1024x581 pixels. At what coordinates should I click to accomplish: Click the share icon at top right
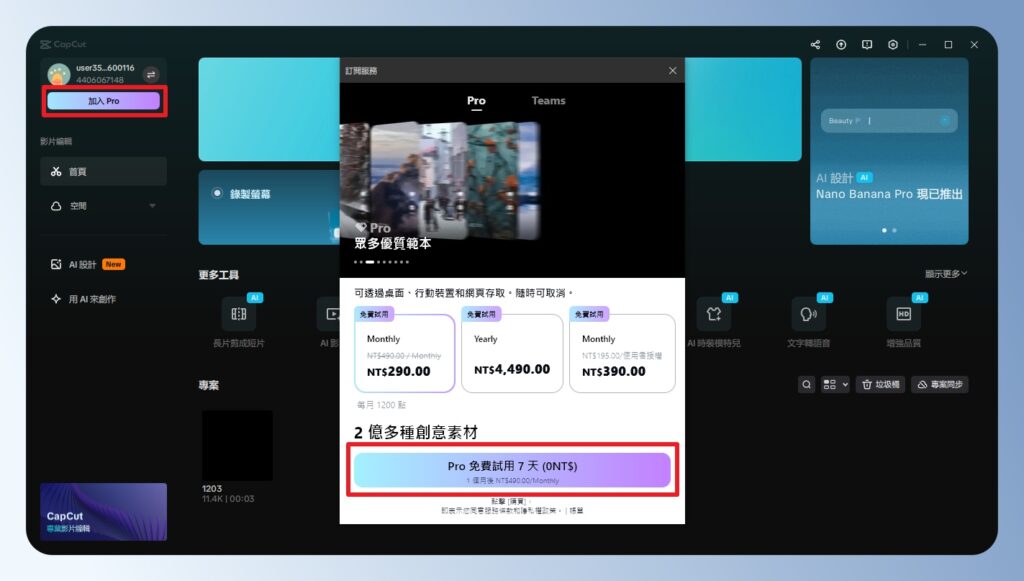point(814,44)
